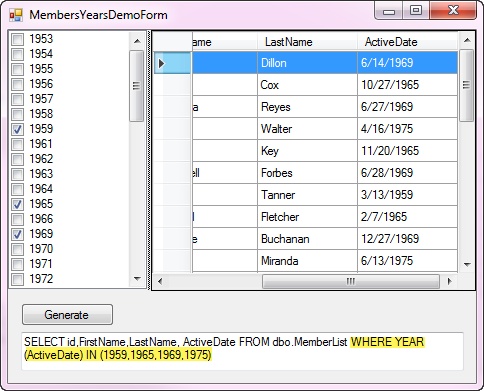
Task: Click the 6/13/1975 date cell
Action: tap(407, 261)
